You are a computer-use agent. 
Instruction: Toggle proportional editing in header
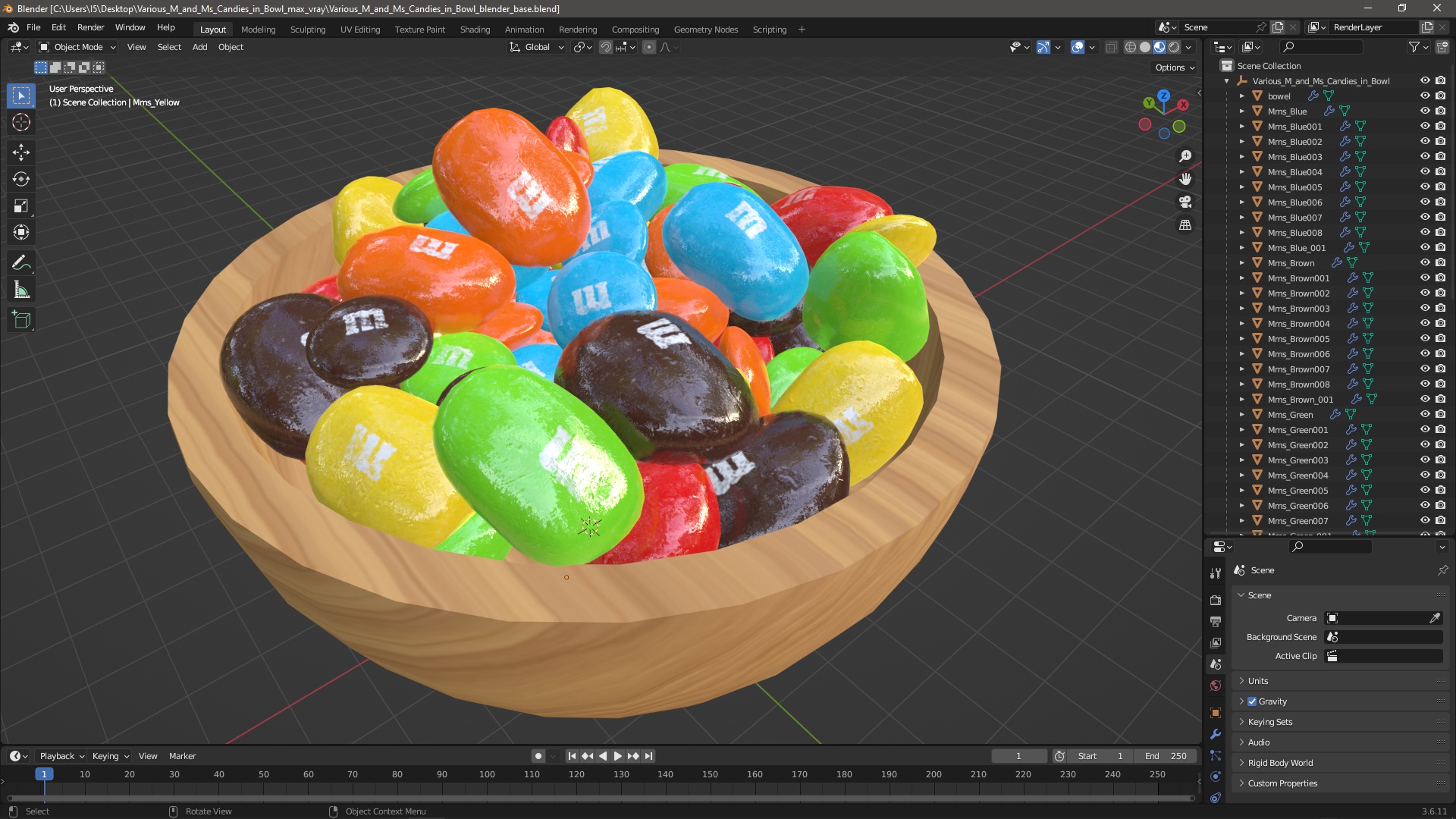point(649,47)
